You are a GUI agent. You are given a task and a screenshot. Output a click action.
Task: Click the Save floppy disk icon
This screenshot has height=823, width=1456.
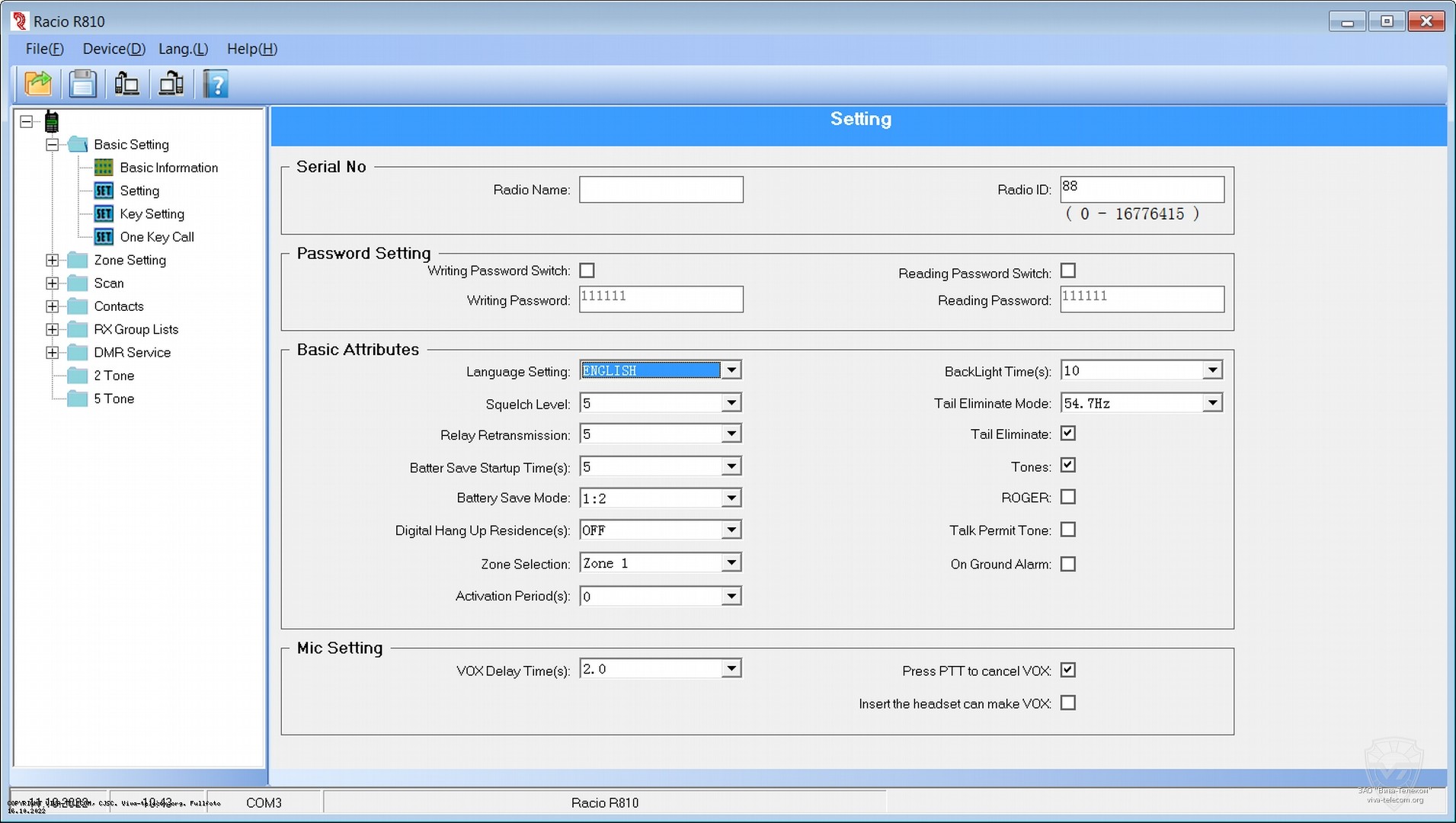point(82,84)
